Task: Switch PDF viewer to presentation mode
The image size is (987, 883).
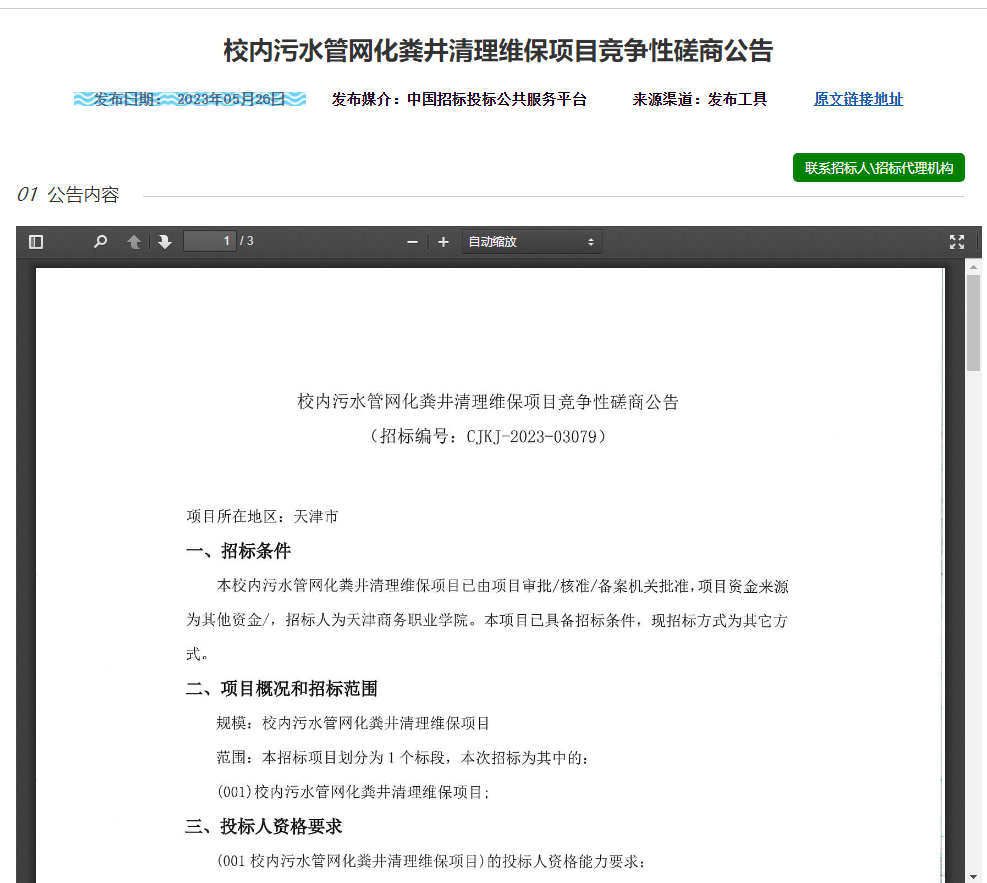Action: [x=956, y=242]
